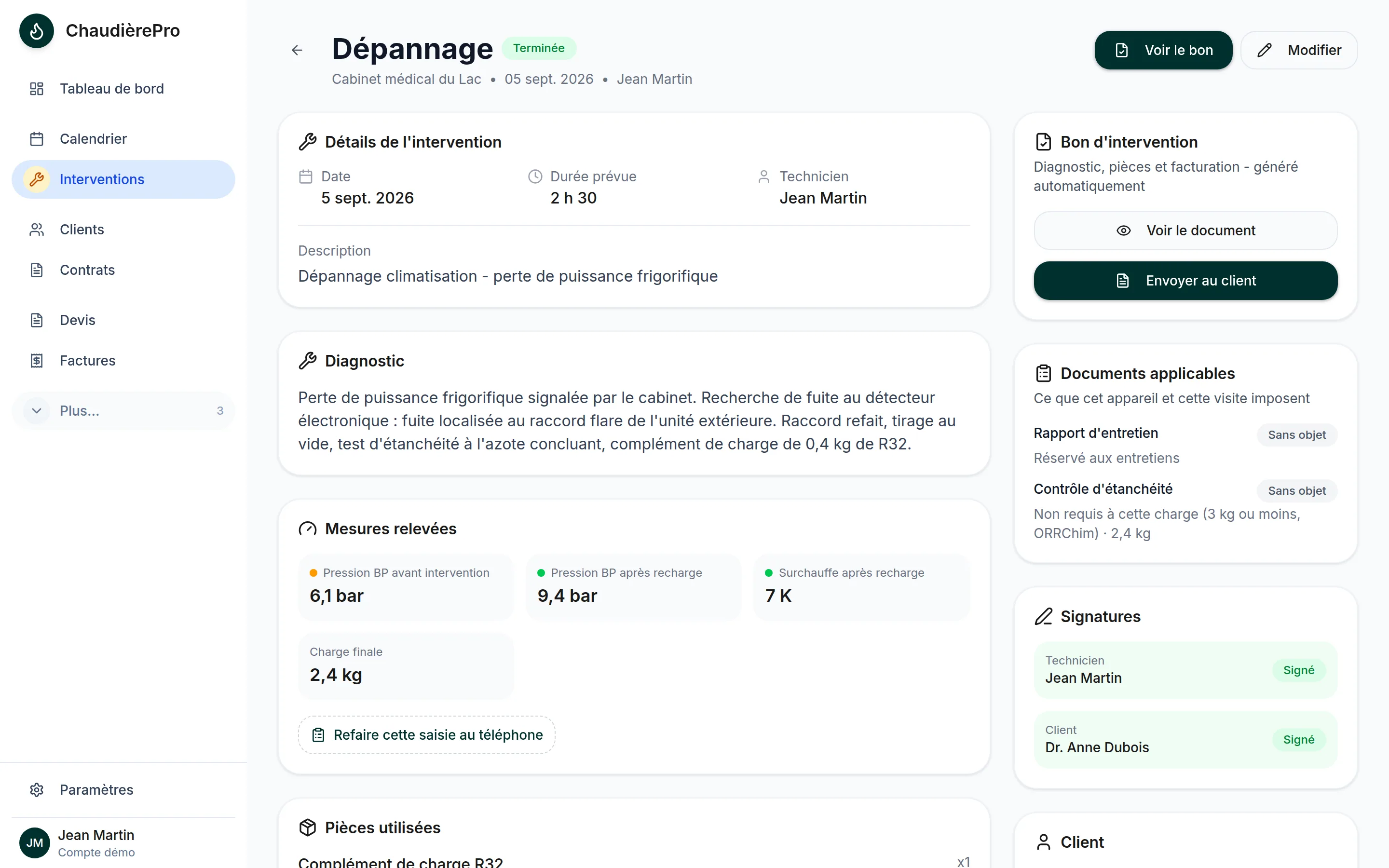Viewport: 1389px width, 868px height.
Task: Click the Signatures pen icon
Action: (1043, 617)
